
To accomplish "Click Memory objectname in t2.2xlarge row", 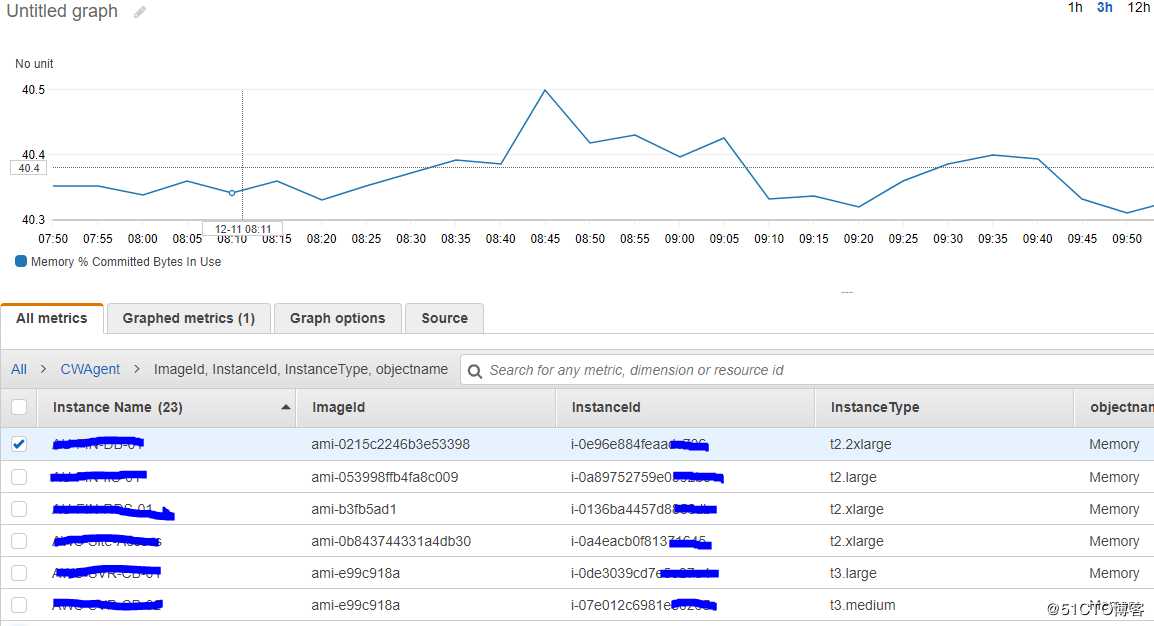I will [x=1114, y=444].
